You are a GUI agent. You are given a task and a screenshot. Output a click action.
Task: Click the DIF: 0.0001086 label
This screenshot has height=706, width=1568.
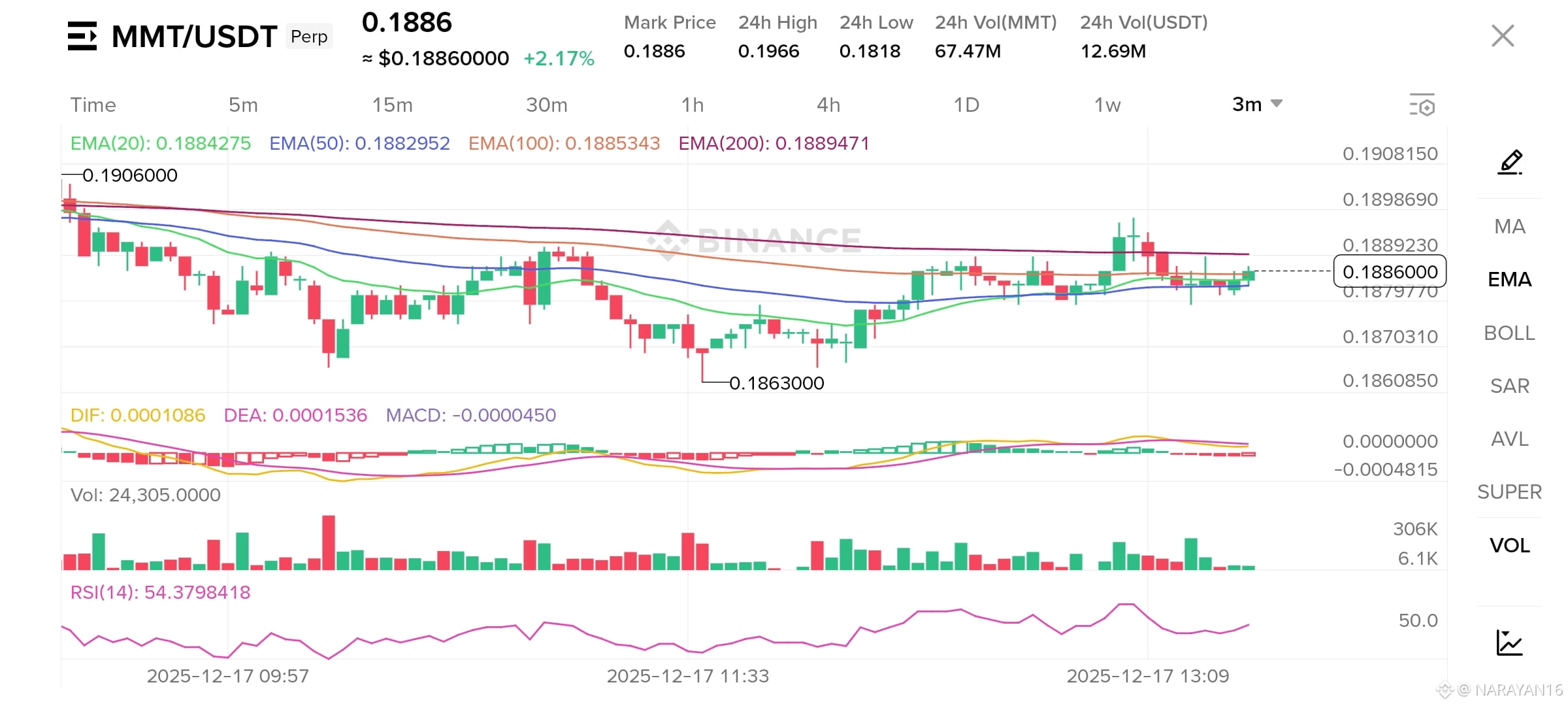coord(138,415)
